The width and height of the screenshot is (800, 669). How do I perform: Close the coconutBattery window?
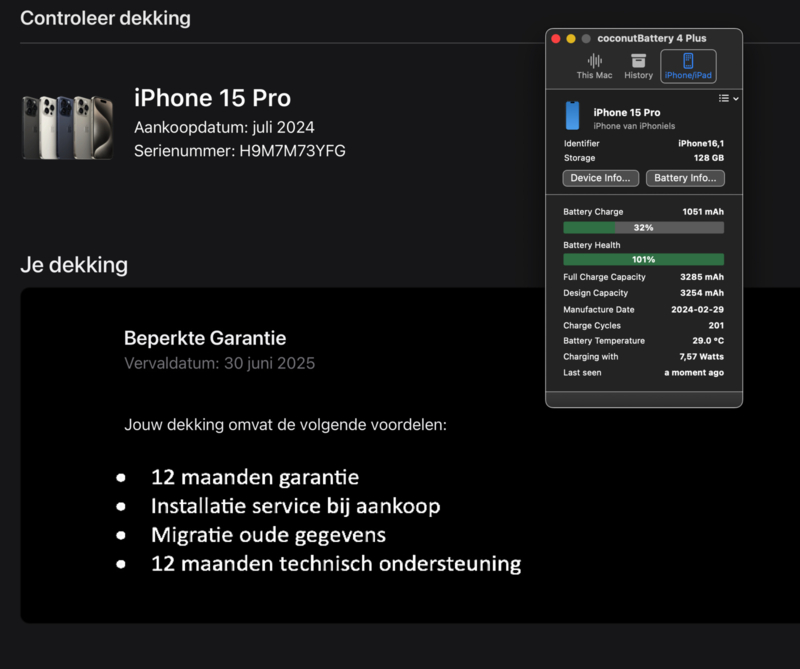556,39
